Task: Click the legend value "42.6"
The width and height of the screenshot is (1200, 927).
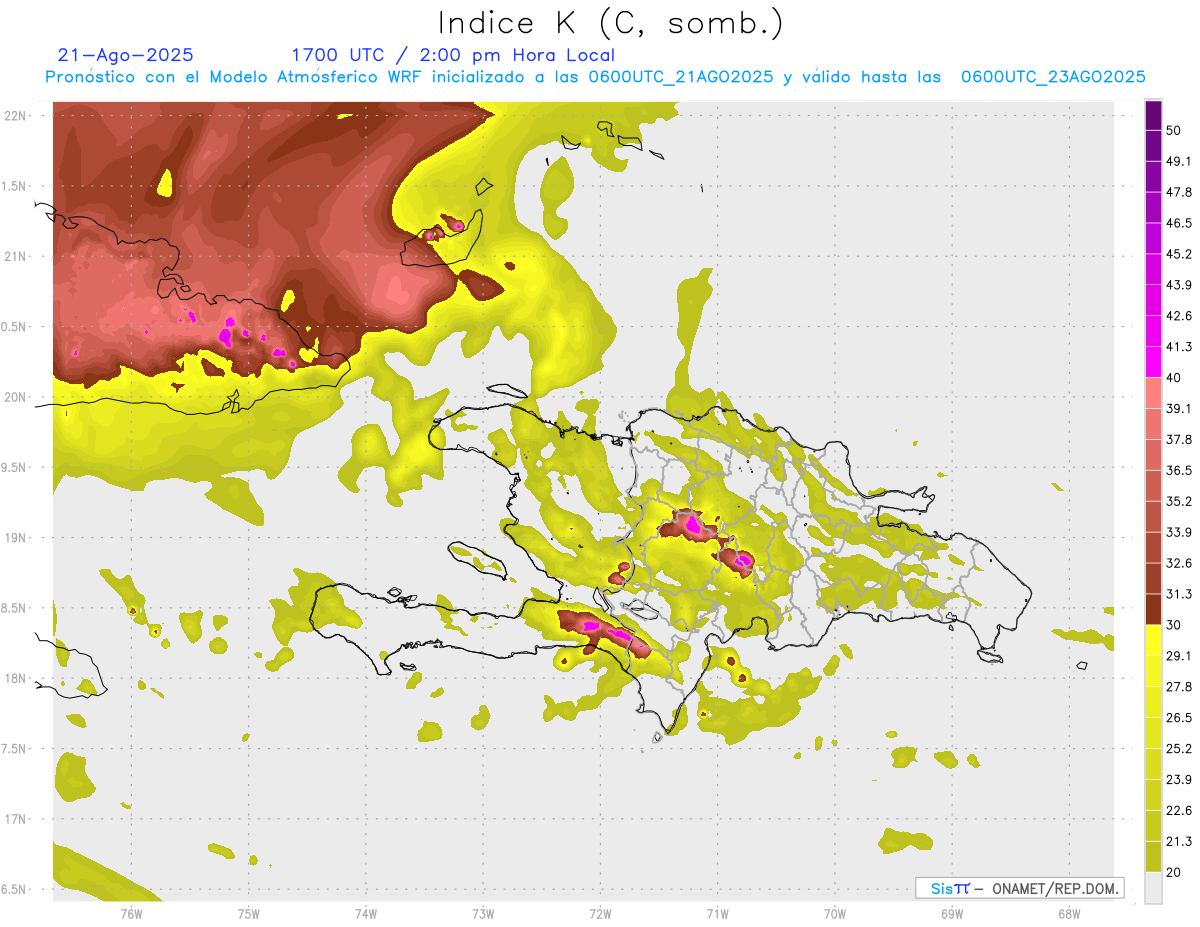Action: [1179, 316]
